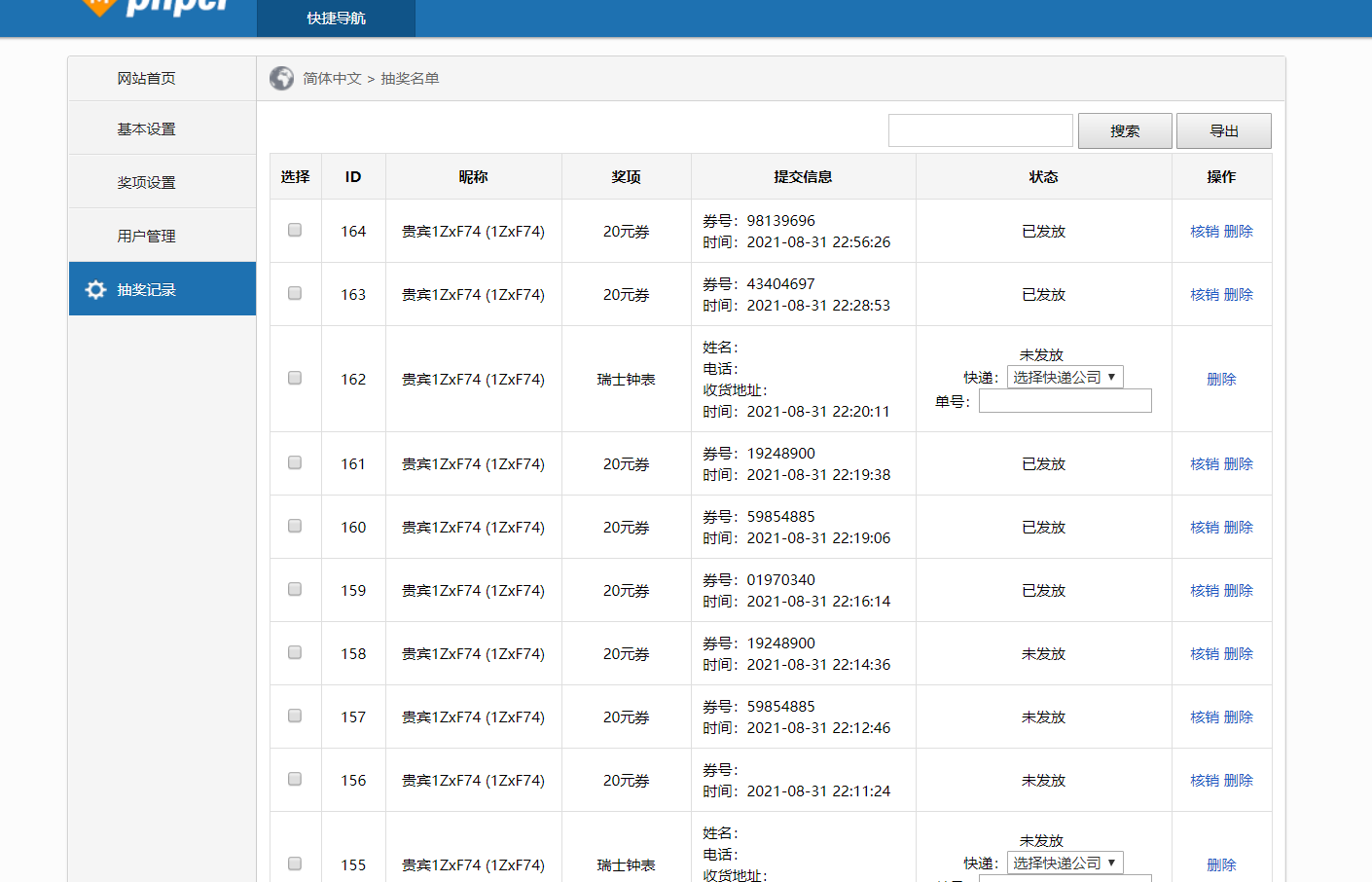Screen dimensions: 1372x882
Task: Click 瑞士钟表 prize in row 162
Action: coord(626,380)
